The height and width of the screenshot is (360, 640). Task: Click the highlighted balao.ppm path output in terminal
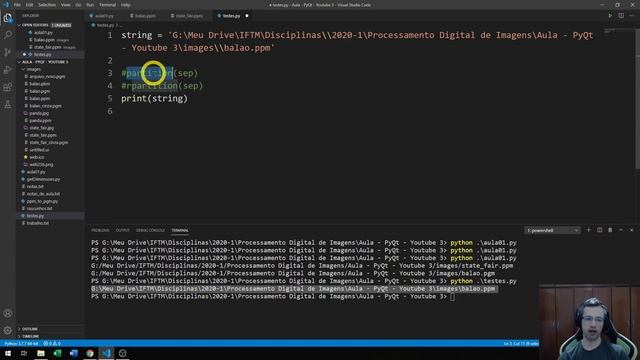coord(293,289)
